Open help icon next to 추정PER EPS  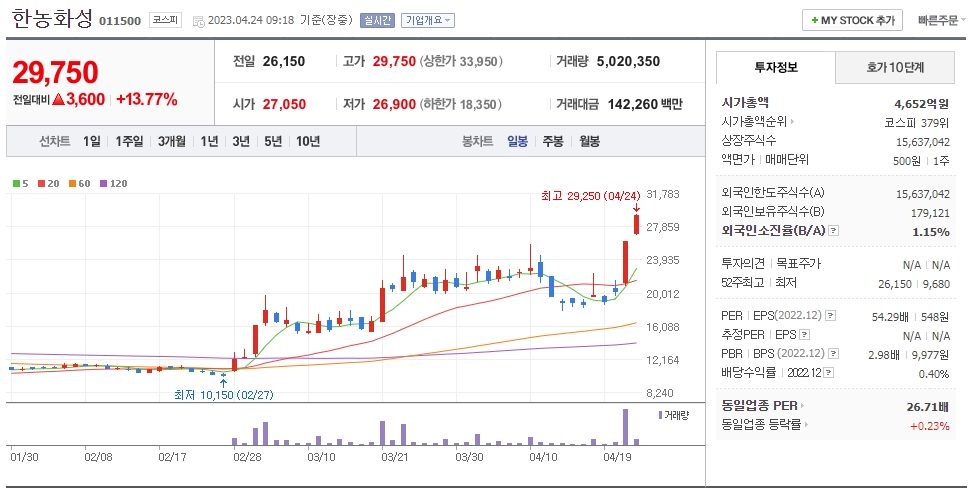tap(804, 335)
